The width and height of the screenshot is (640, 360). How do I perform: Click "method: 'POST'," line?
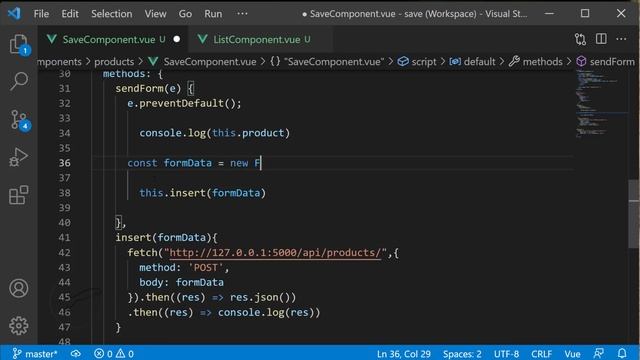click(184, 267)
